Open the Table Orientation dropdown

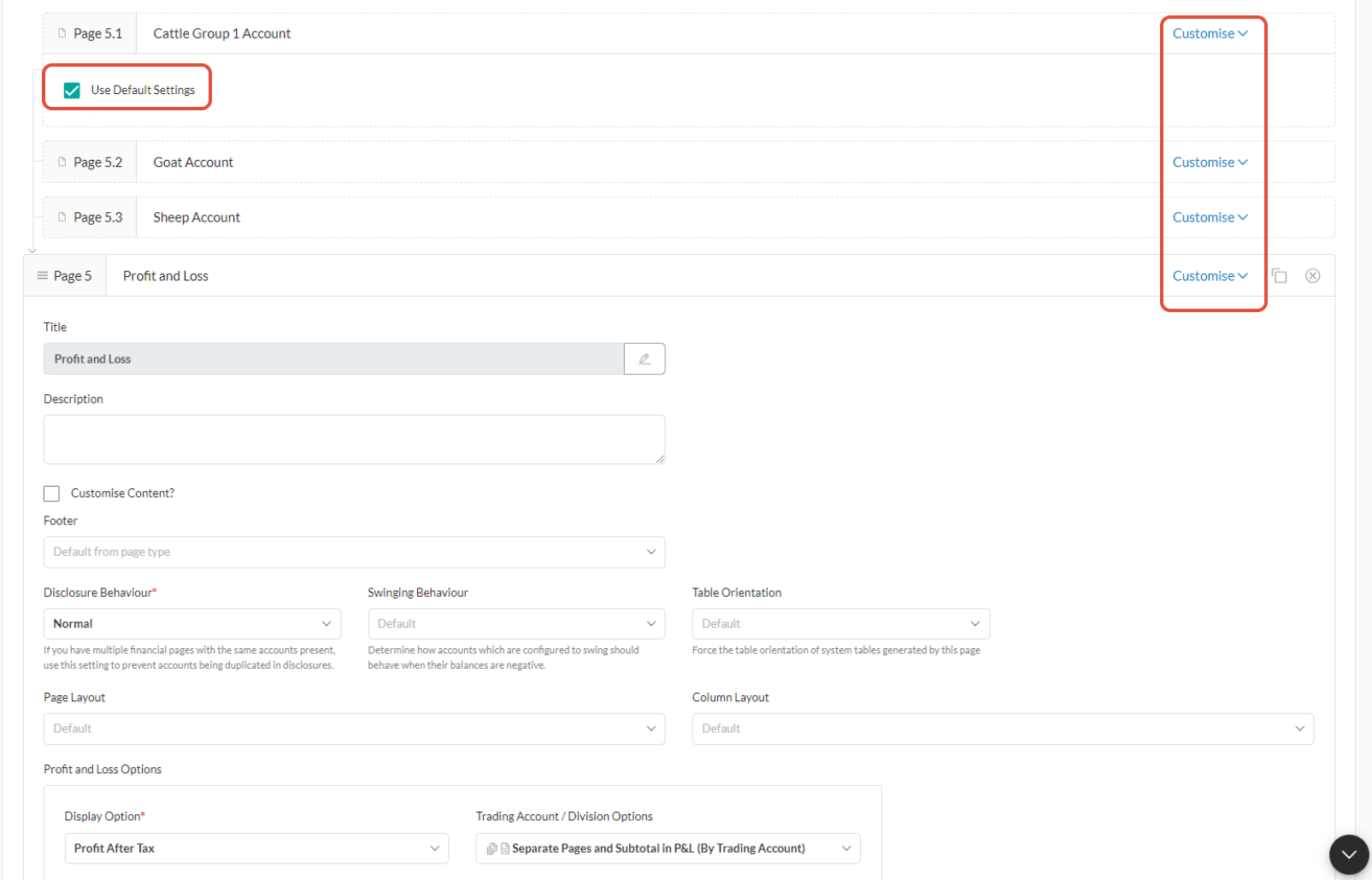point(841,623)
